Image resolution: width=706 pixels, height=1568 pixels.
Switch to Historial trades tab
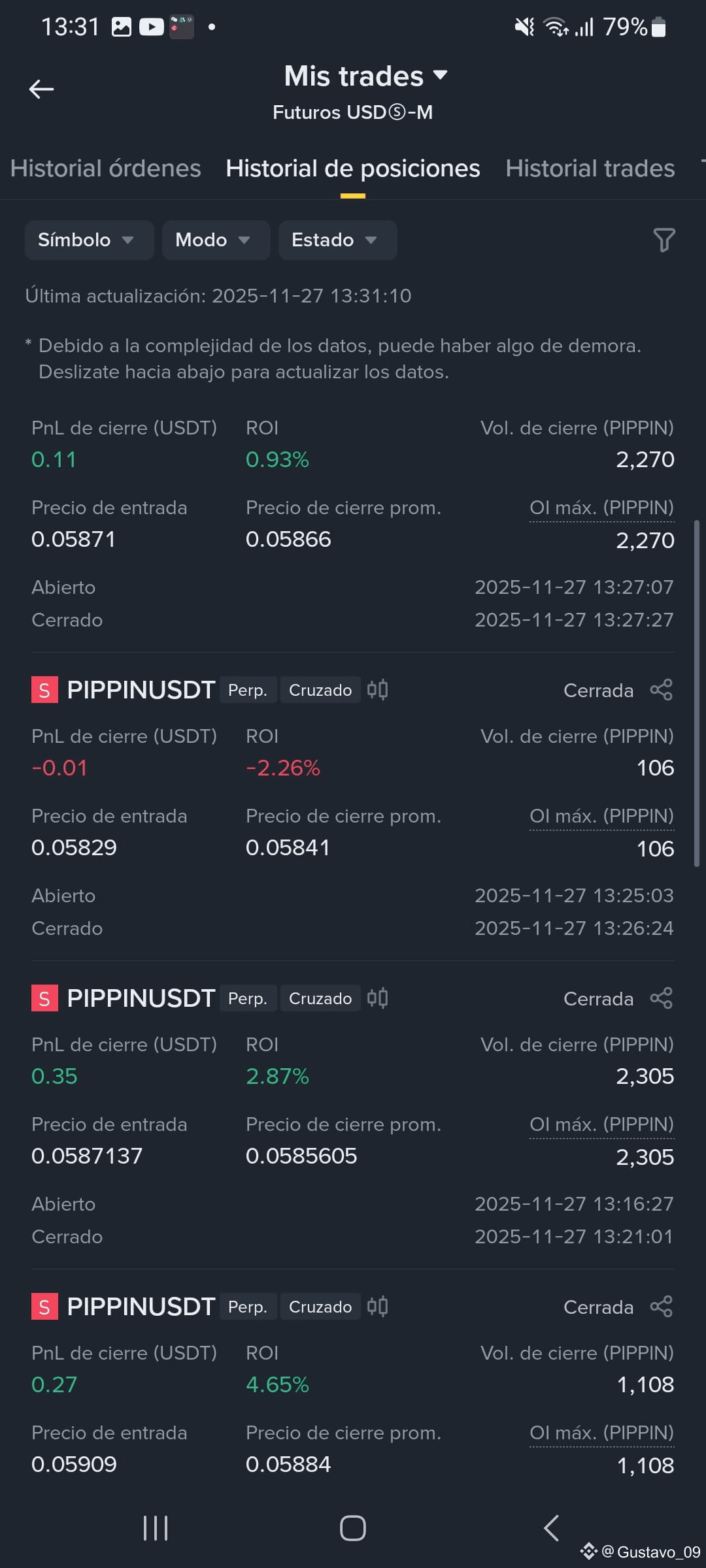[x=590, y=169]
